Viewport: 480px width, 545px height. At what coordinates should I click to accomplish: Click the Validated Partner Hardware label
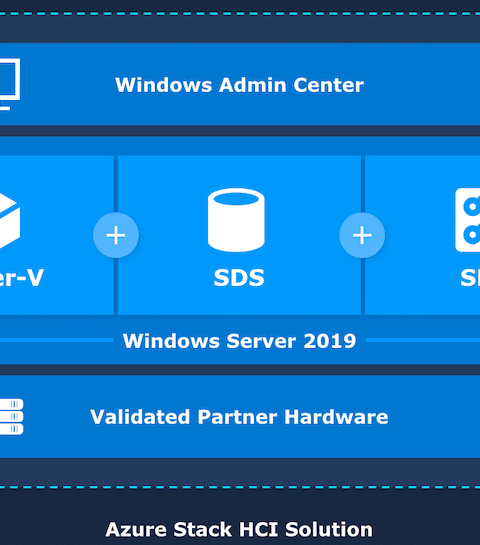[239, 417]
